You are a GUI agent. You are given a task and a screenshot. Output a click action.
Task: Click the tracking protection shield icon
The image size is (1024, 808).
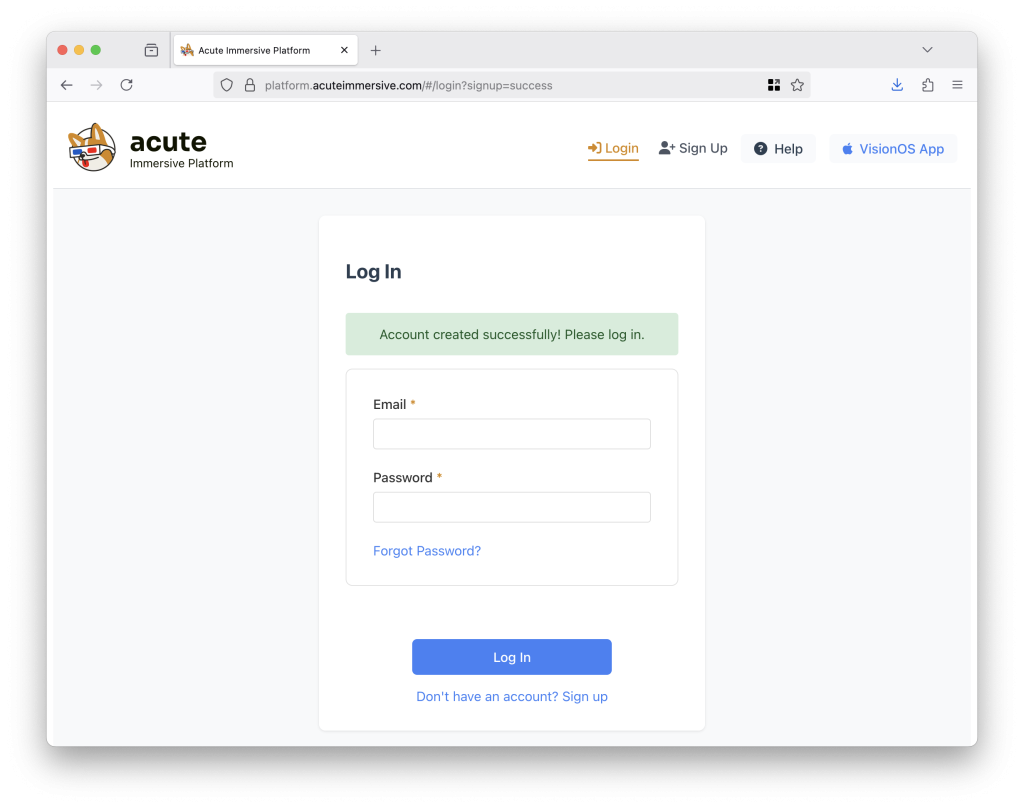pyautogui.click(x=227, y=85)
